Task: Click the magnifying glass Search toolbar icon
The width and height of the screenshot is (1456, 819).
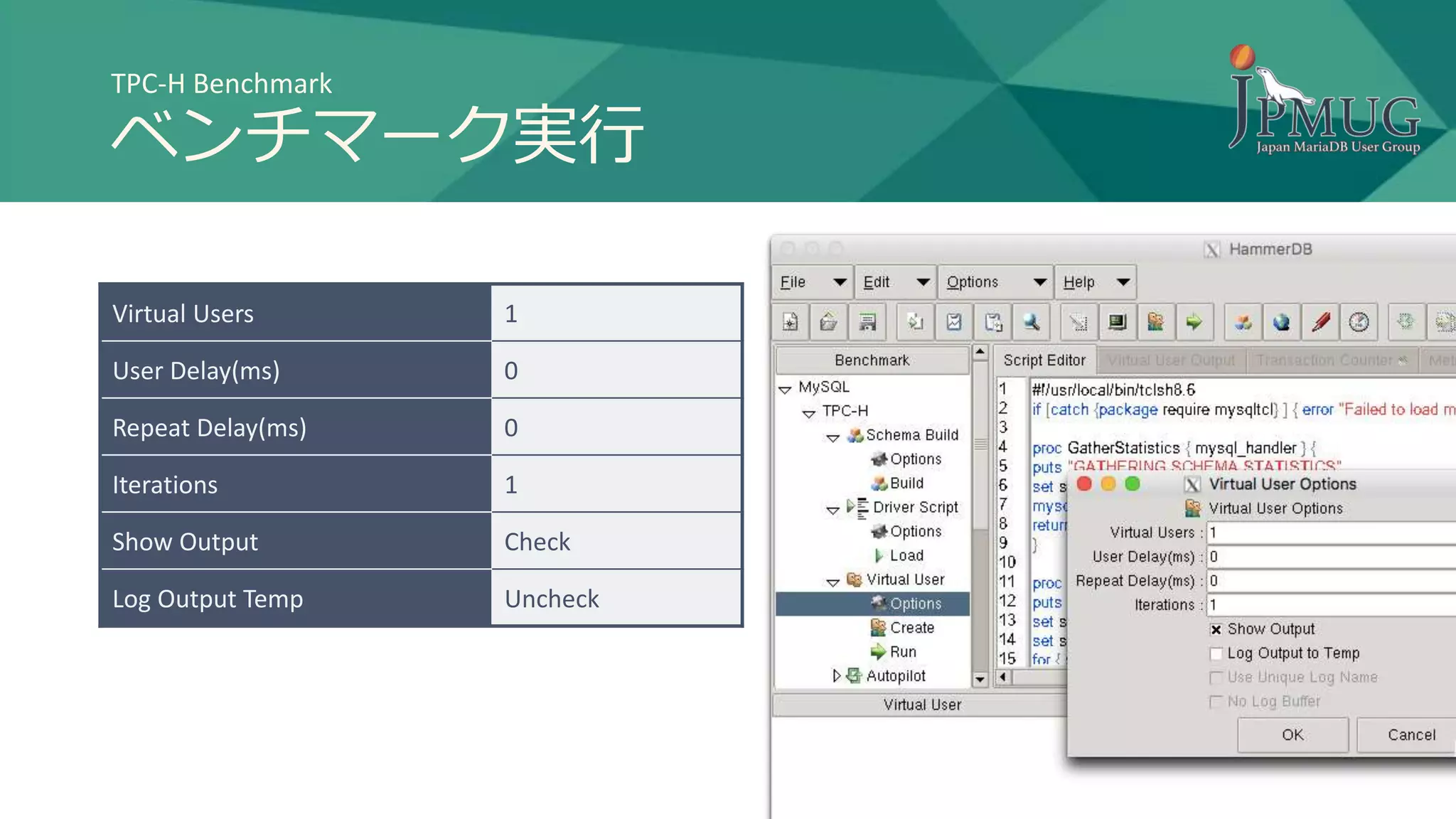Action: tap(1032, 322)
